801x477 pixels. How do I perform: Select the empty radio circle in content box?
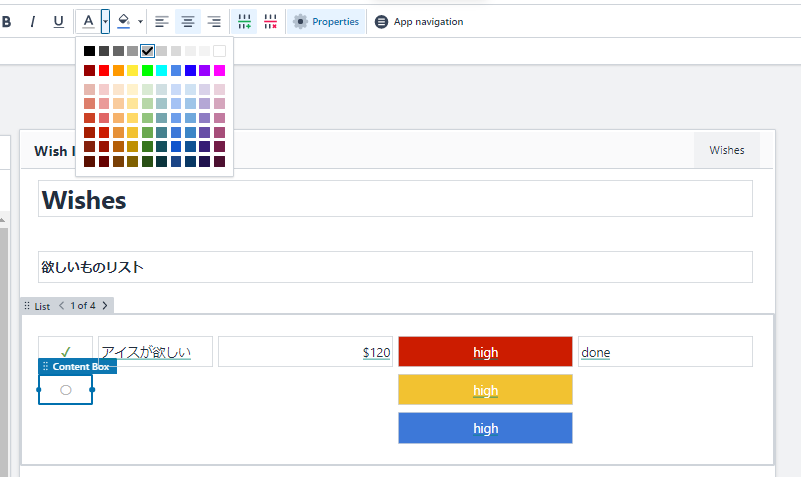(x=65, y=390)
